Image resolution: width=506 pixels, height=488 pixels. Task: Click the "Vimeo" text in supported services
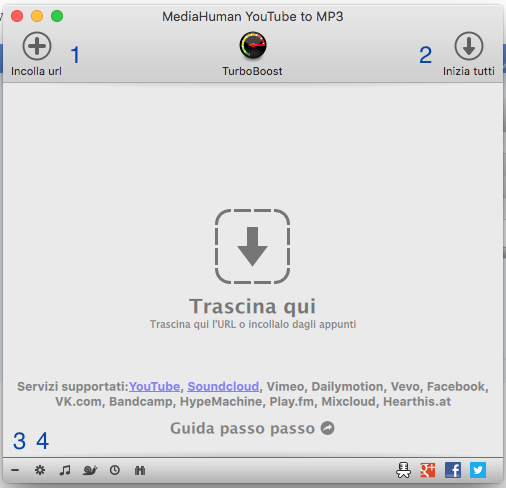point(285,386)
